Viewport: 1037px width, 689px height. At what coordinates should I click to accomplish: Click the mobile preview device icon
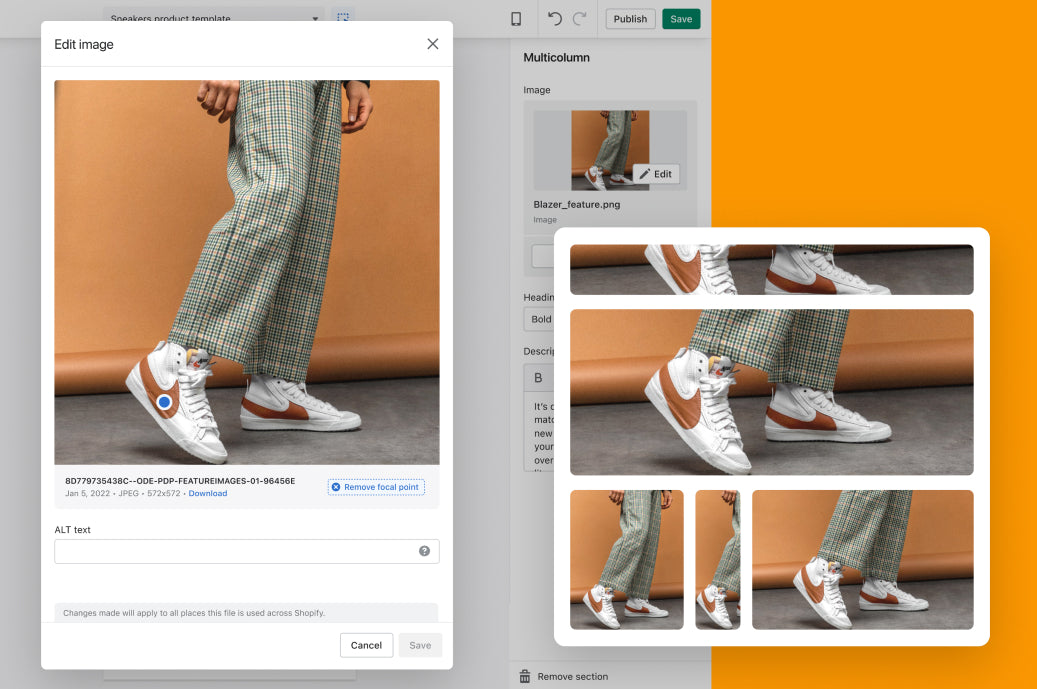point(516,19)
